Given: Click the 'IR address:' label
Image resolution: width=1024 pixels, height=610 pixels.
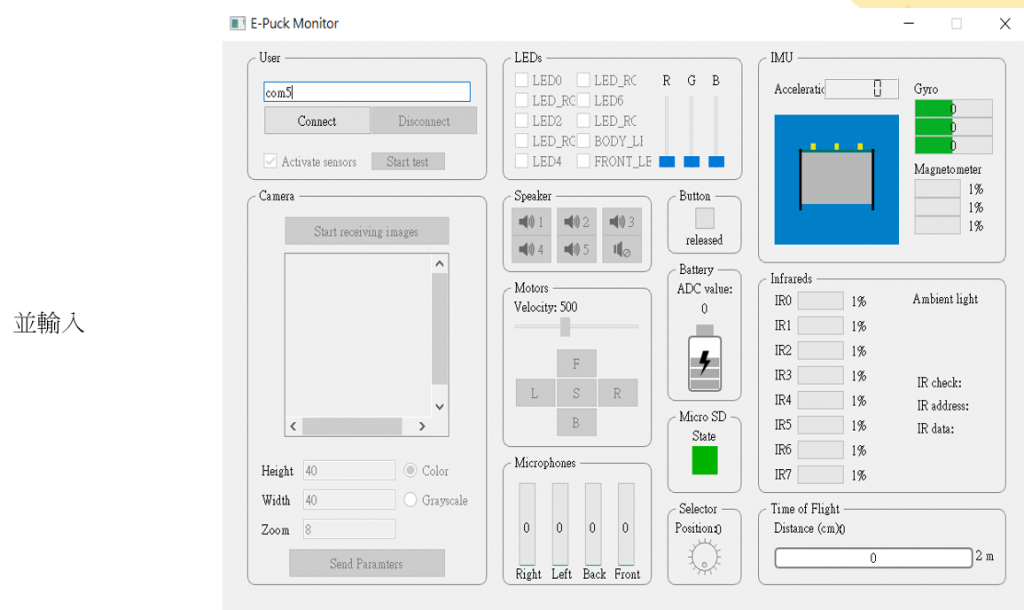Looking at the screenshot, I should click(x=942, y=406).
